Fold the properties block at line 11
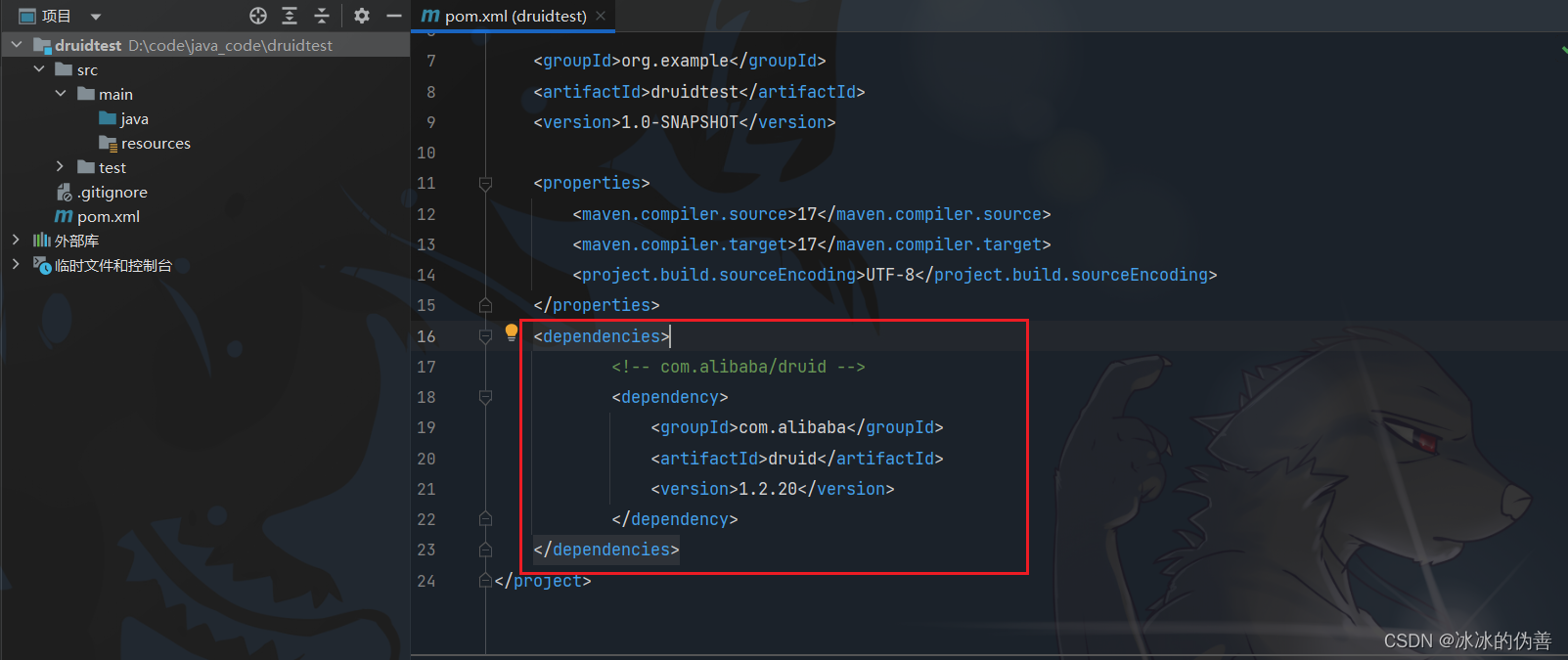 point(485,183)
